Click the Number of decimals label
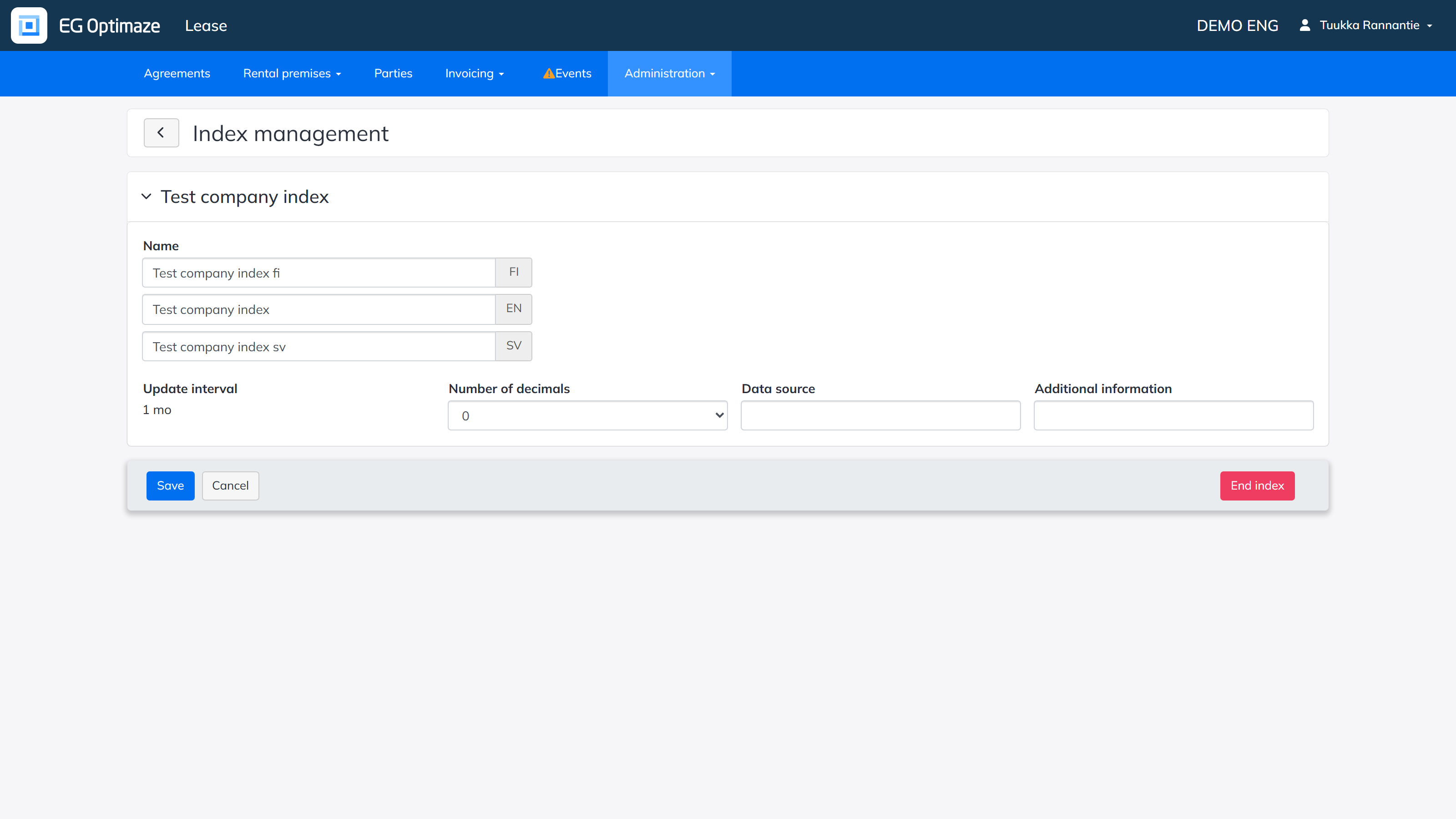Viewport: 1456px width, 819px height. pos(509,389)
